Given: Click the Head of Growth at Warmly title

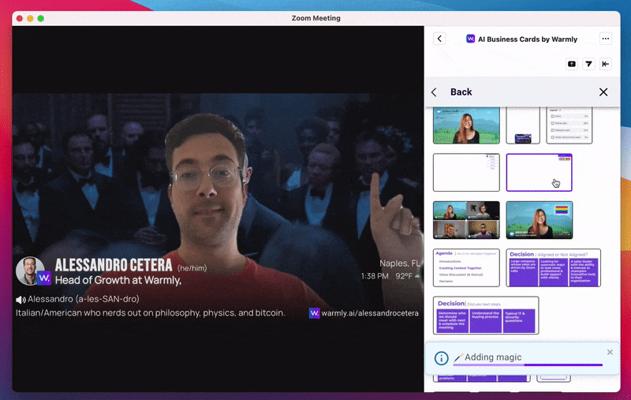Looking at the screenshot, I should 118,280.
